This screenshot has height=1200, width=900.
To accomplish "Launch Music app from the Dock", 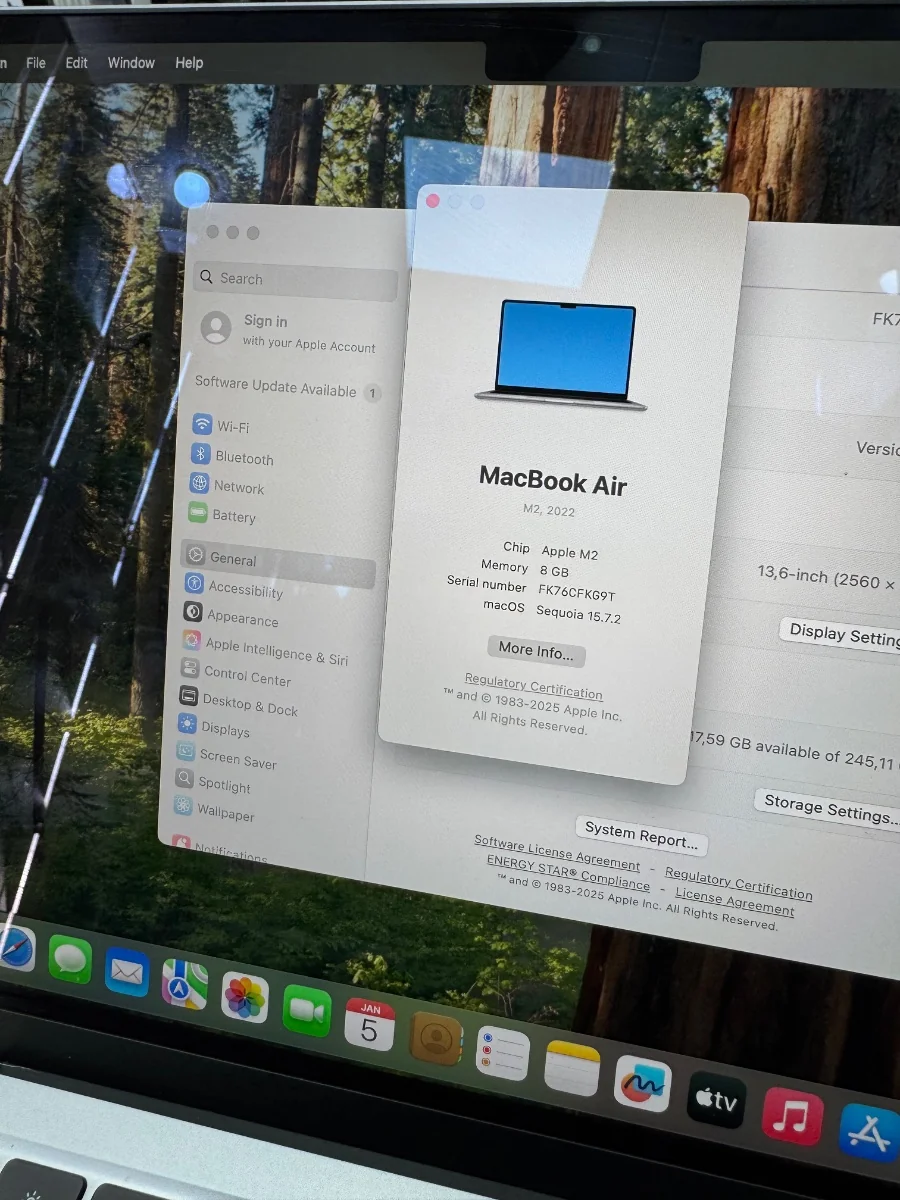I will coord(792,1116).
